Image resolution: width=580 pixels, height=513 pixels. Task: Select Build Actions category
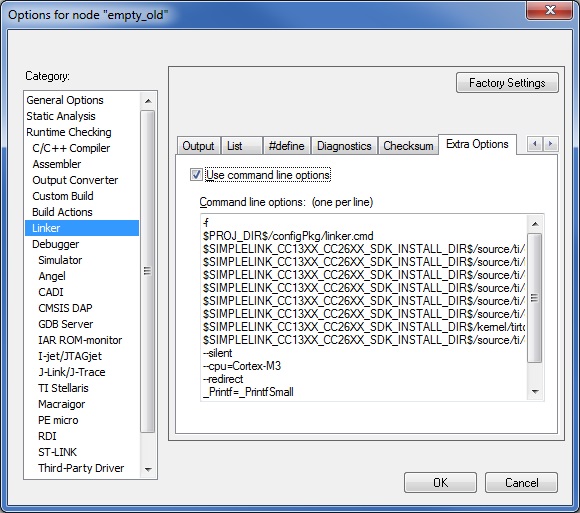click(62, 212)
